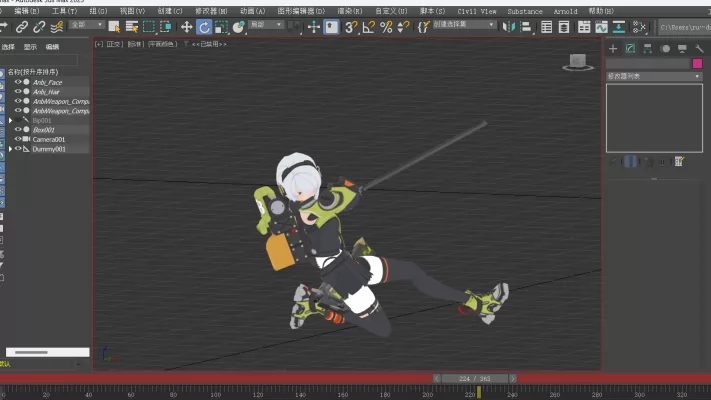
Task: Open the 编辑(E) menu
Action: point(27,11)
